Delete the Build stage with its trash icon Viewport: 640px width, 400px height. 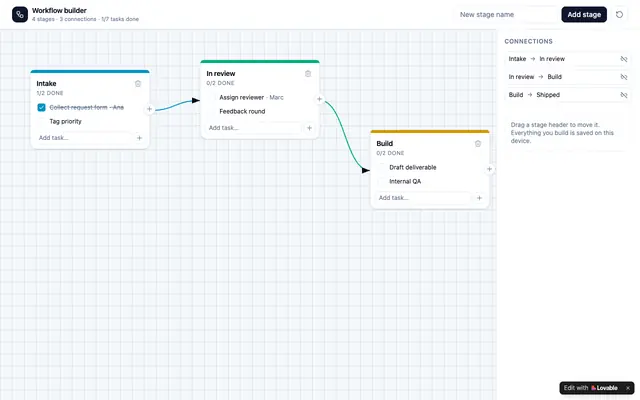tap(478, 144)
